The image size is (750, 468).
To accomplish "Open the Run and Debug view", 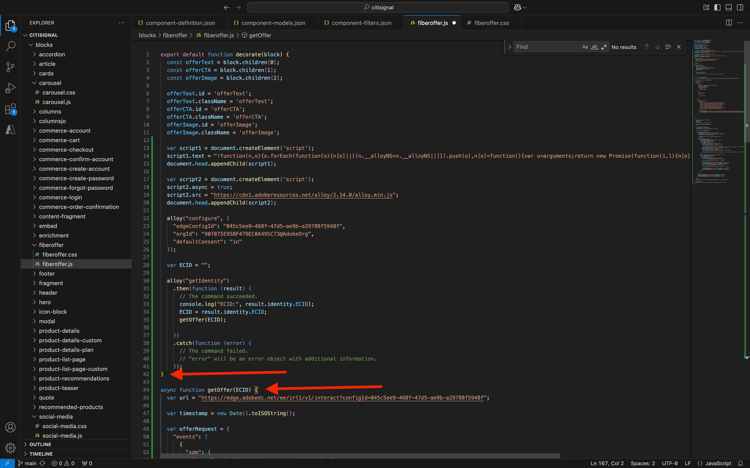I will click(11, 88).
